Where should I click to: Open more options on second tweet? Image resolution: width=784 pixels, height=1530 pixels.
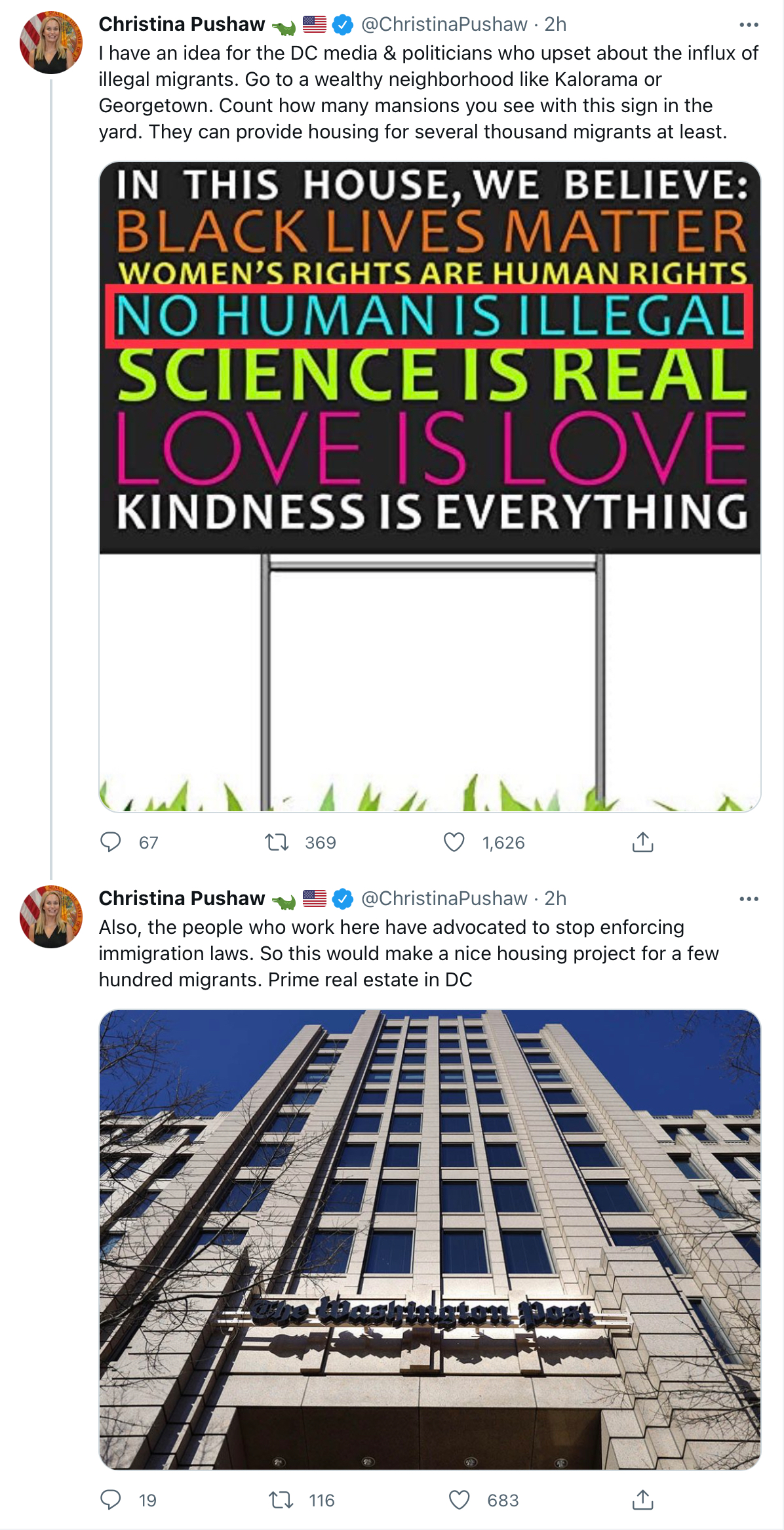[748, 898]
